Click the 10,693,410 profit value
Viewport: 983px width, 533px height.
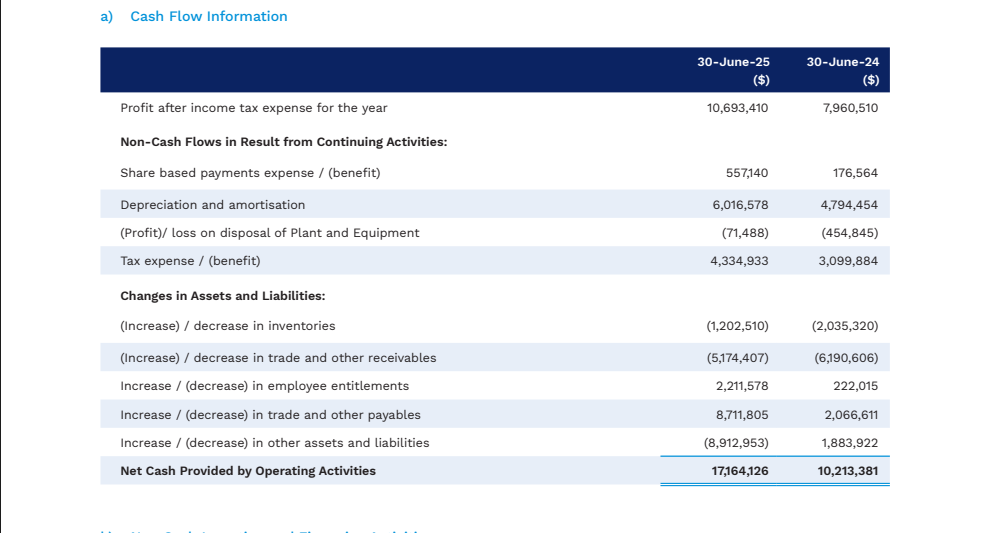(737, 108)
